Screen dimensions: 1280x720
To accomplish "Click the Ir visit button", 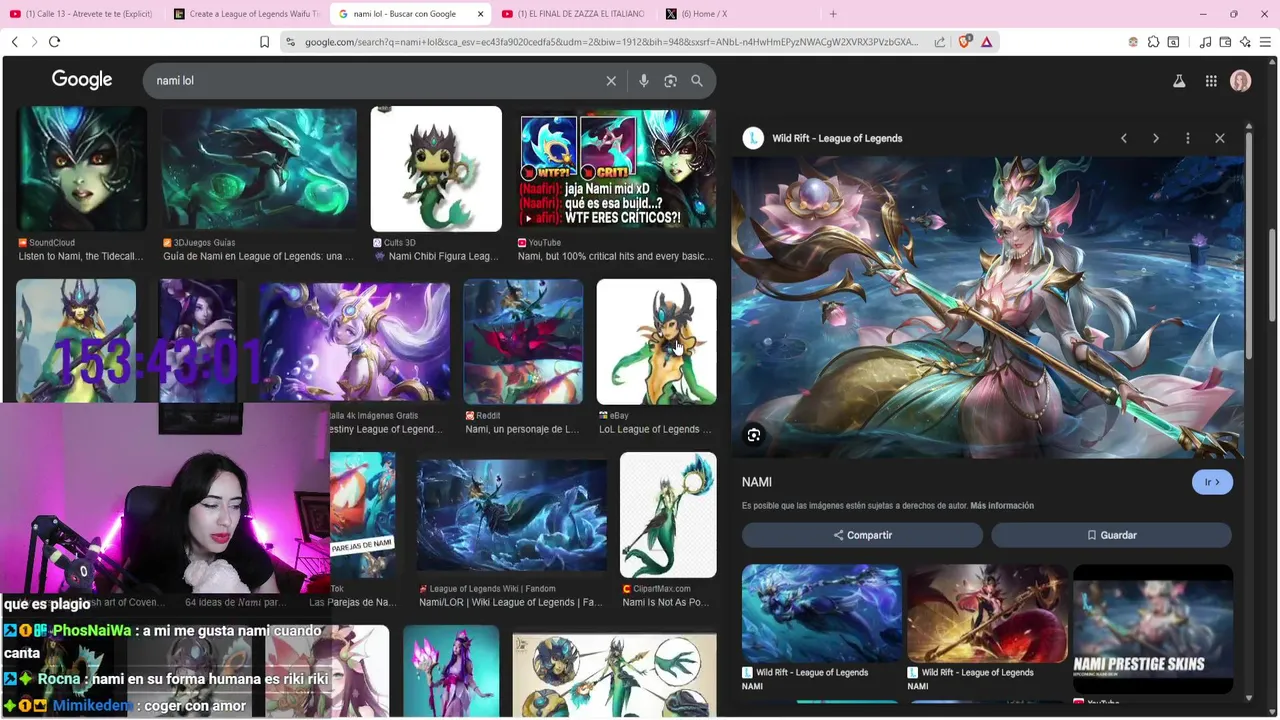I will point(1212,482).
